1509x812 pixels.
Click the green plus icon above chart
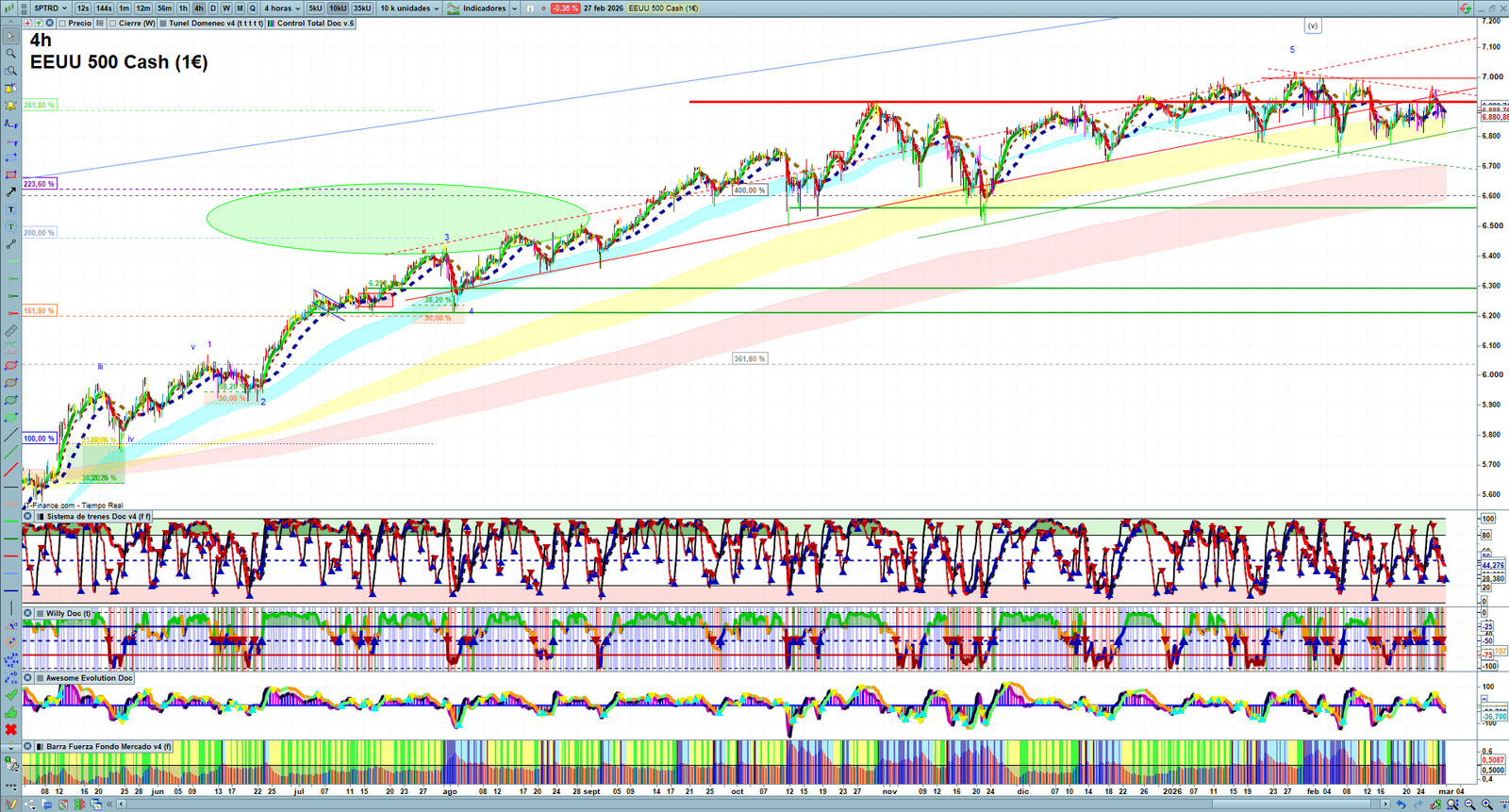tap(39, 24)
